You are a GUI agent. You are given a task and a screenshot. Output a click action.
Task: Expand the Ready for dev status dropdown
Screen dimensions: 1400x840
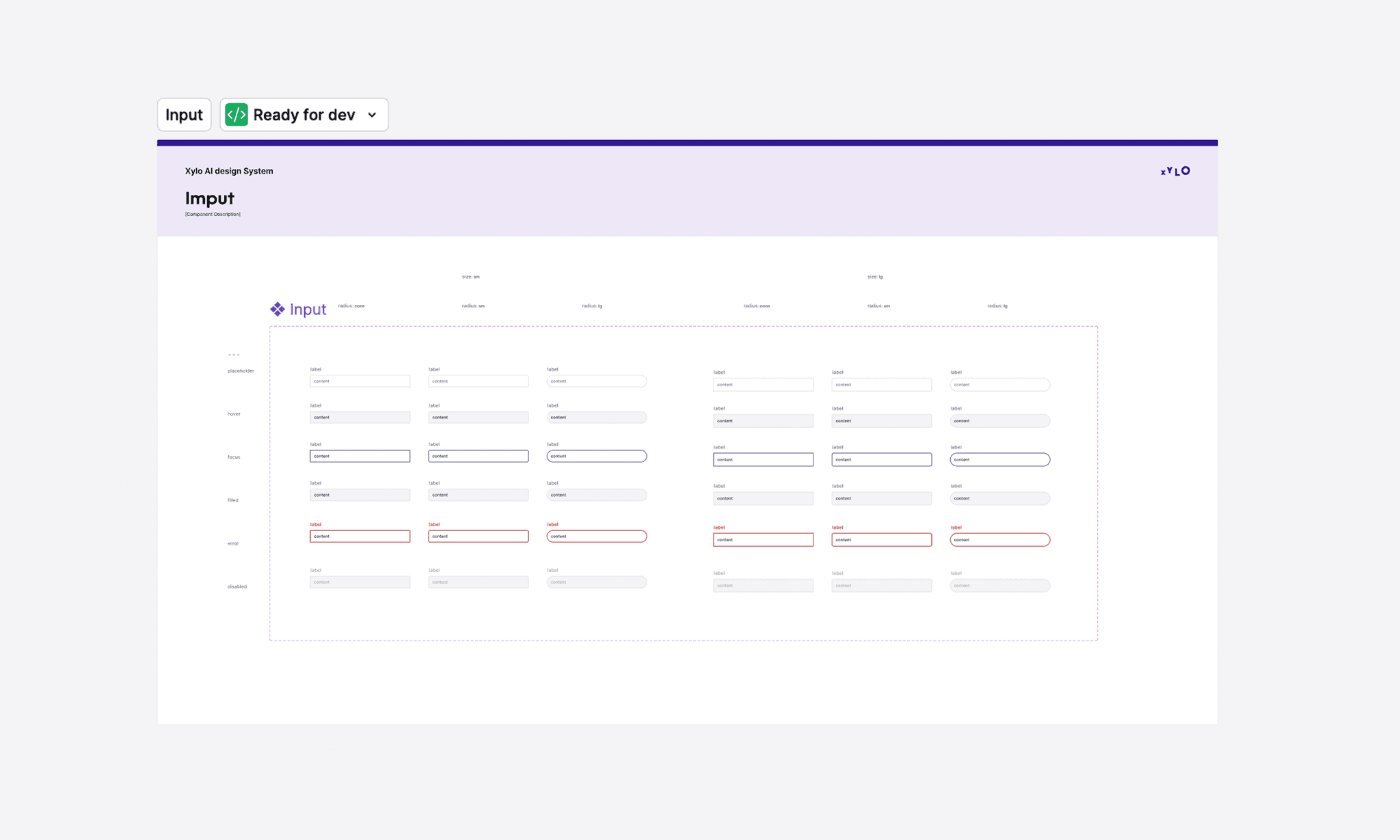pos(372,115)
